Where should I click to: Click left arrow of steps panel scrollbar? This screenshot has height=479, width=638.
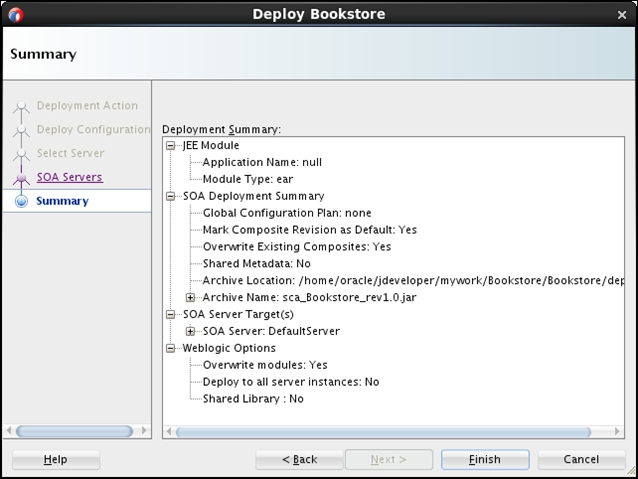pyautogui.click(x=9, y=431)
